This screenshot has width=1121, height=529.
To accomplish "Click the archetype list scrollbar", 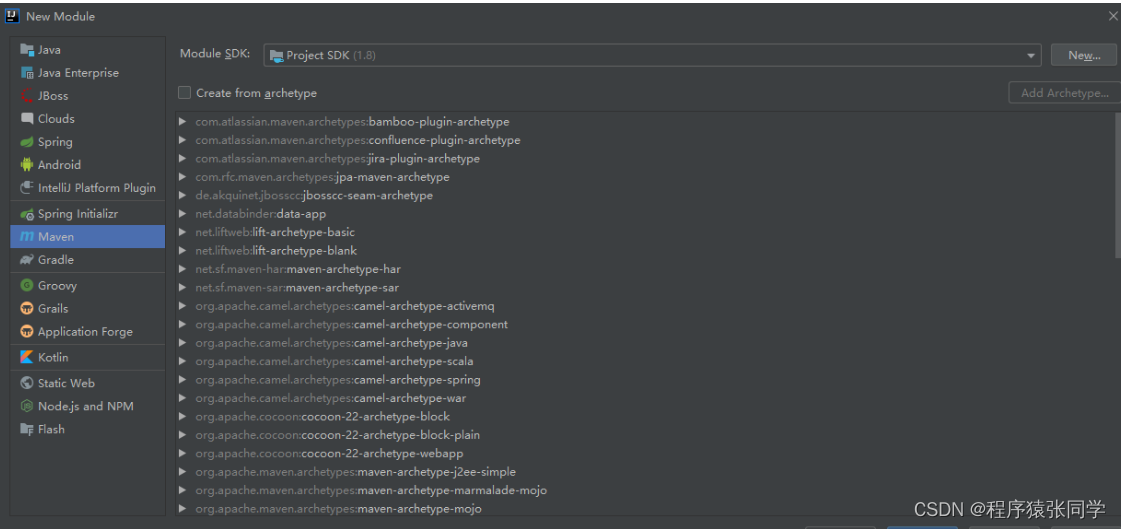I will click(x=1117, y=184).
